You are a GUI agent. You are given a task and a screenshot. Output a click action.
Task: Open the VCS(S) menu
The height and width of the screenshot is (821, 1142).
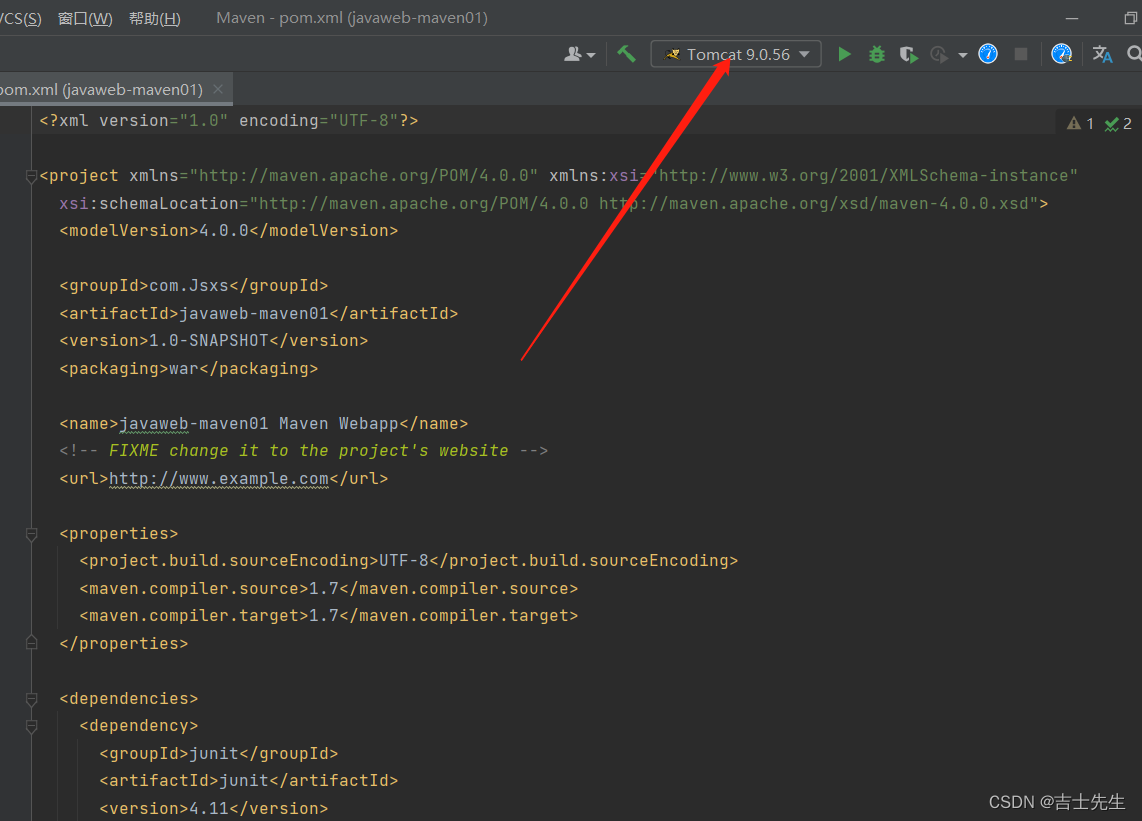pos(20,18)
